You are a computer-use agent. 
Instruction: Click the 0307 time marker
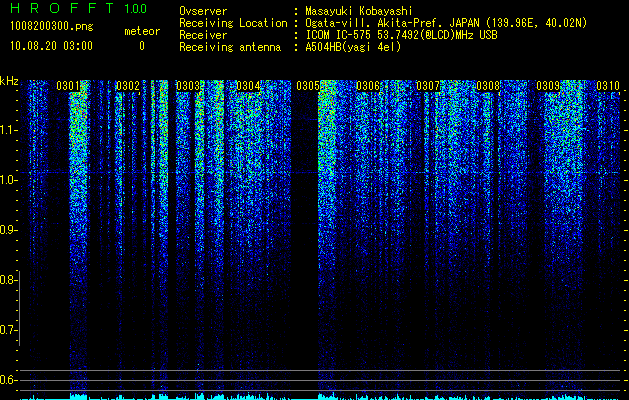click(428, 86)
